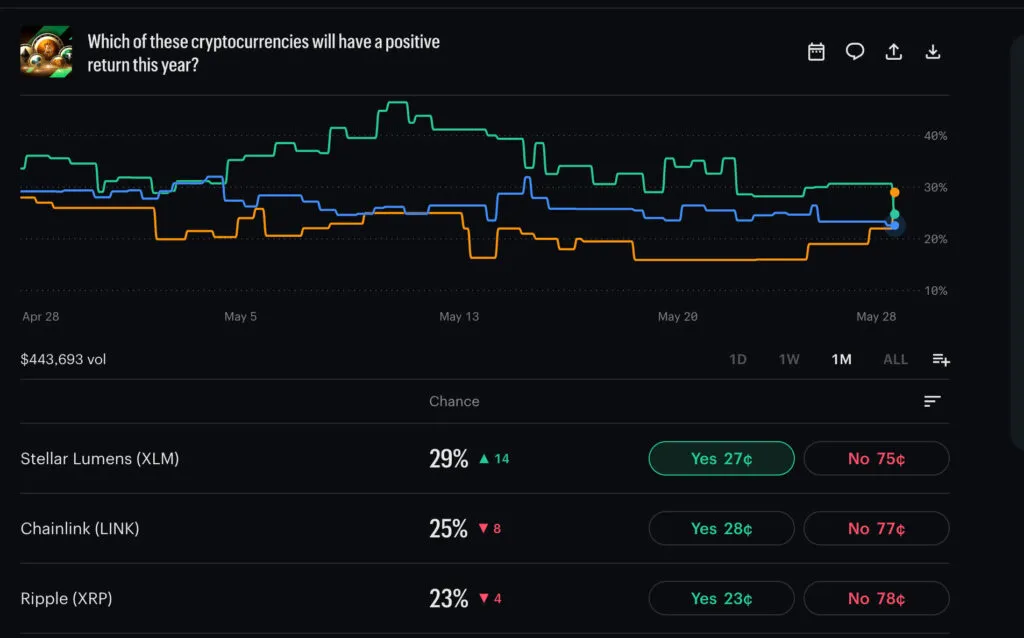Buy Yes 28¢ for Chainlink
This screenshot has width=1024, height=638.
pos(722,528)
